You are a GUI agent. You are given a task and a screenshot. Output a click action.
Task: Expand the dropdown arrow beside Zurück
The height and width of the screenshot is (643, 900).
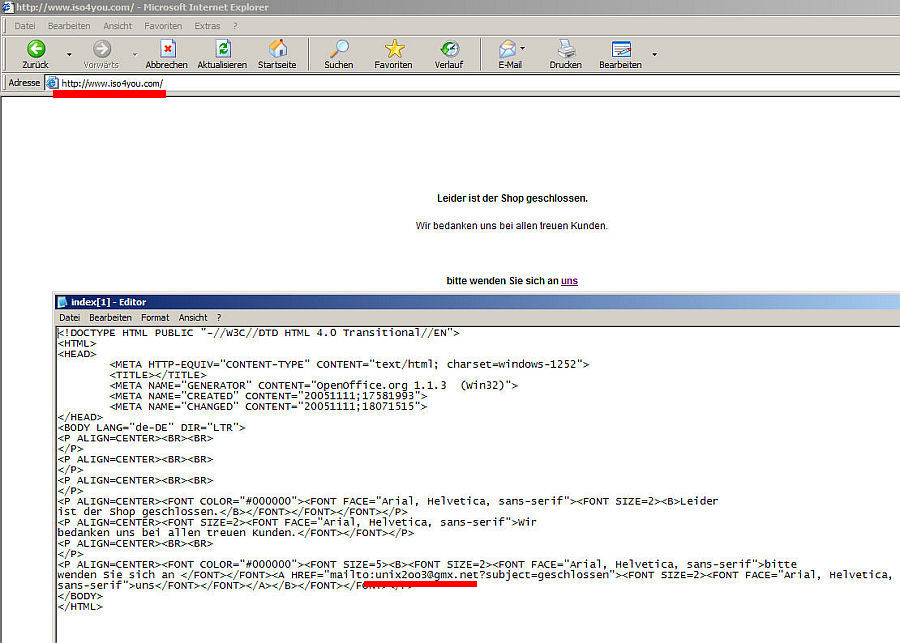(69, 54)
